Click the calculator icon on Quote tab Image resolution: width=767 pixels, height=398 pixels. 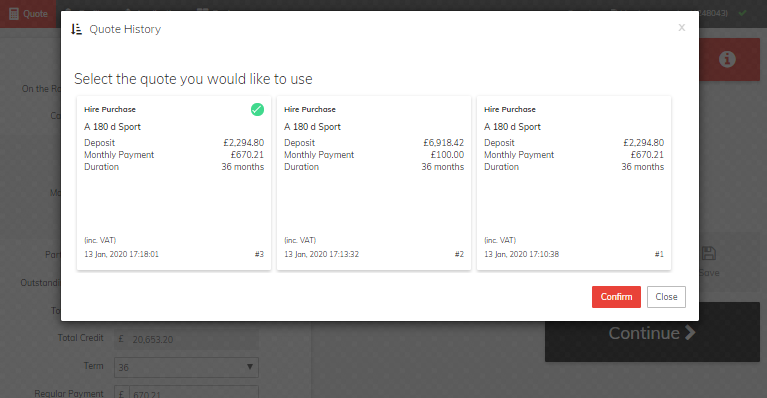pyautogui.click(x=14, y=14)
